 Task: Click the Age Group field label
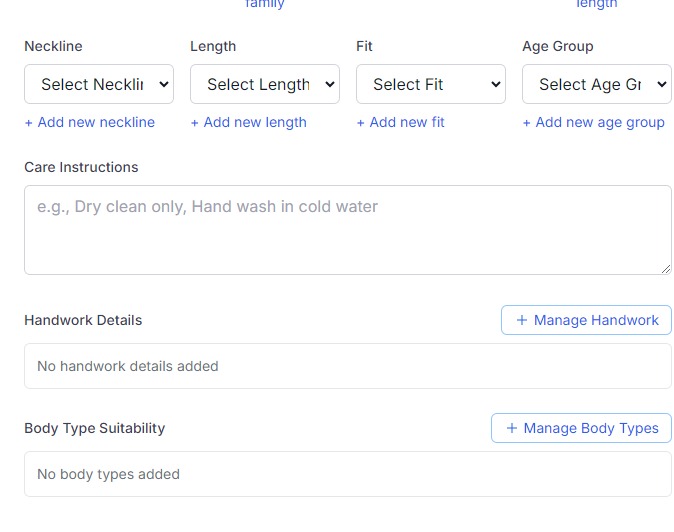click(x=557, y=46)
